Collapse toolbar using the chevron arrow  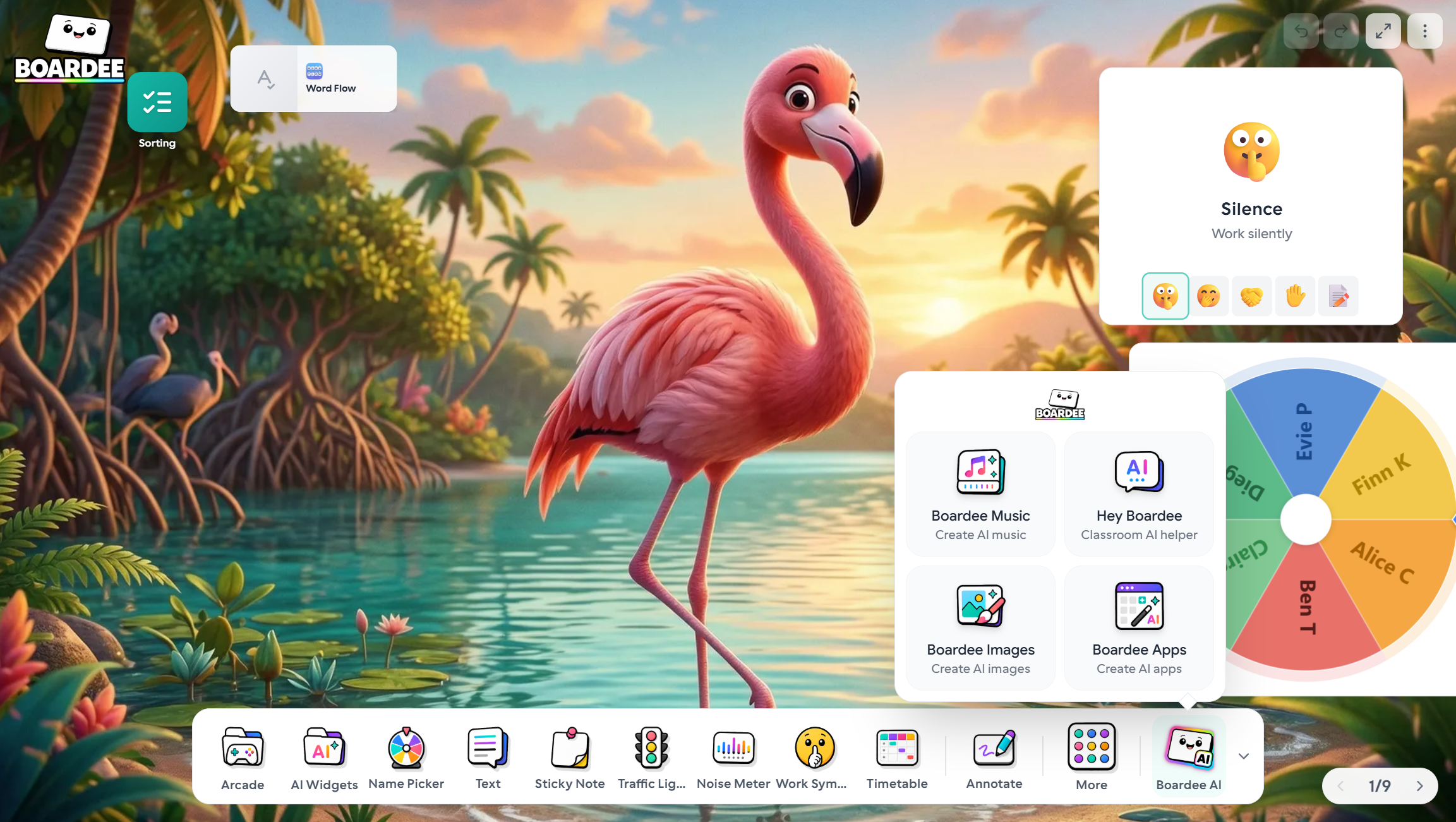pyautogui.click(x=1244, y=756)
